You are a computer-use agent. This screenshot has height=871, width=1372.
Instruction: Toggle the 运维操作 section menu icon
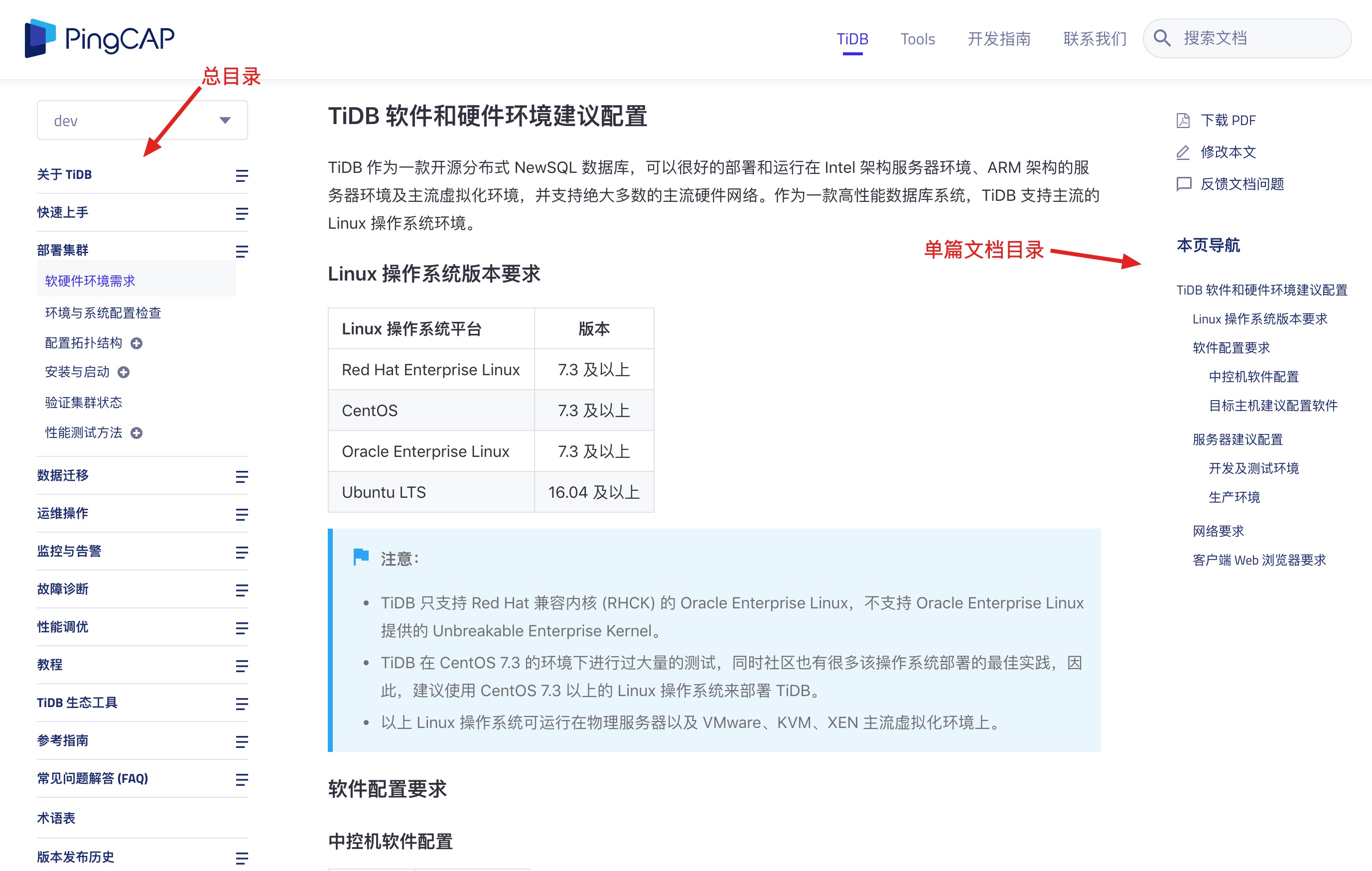[242, 515]
